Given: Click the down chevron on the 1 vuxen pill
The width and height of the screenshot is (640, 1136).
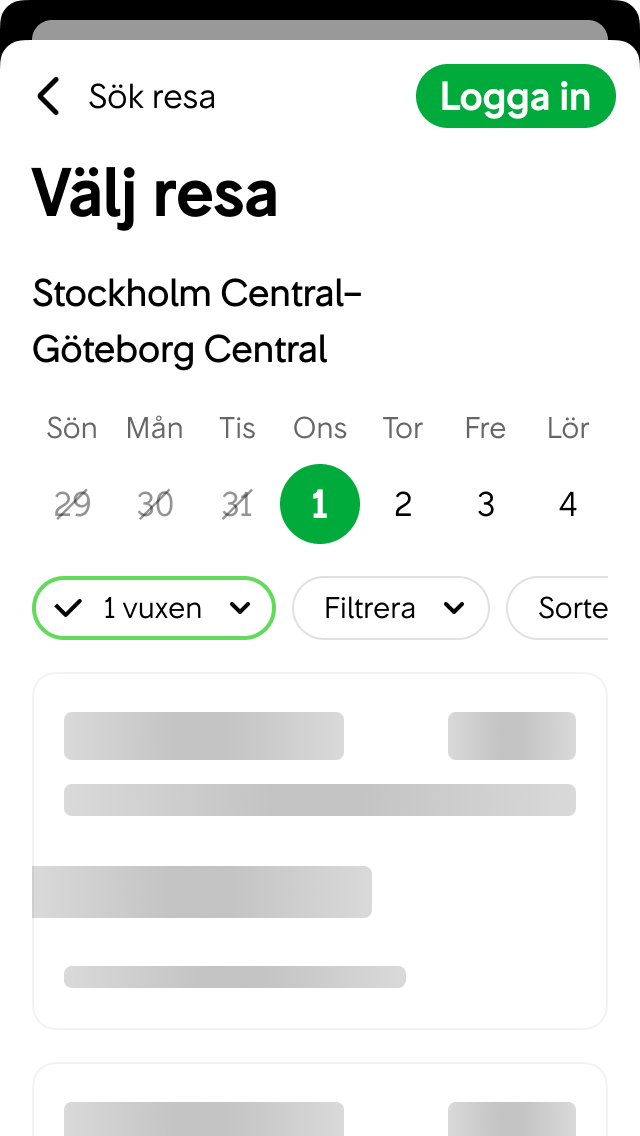Looking at the screenshot, I should point(239,608).
